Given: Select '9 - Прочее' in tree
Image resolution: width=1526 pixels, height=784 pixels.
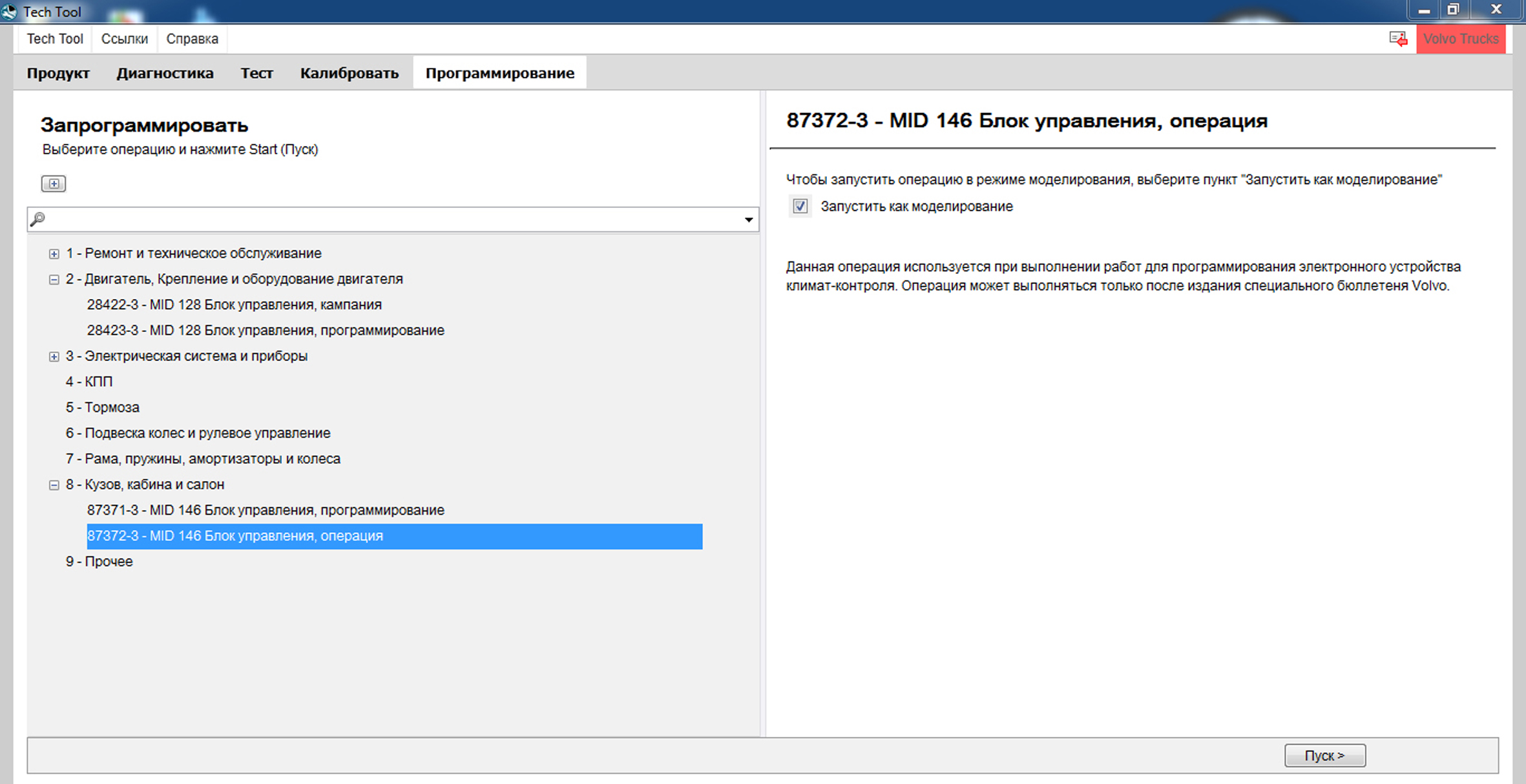Looking at the screenshot, I should (99, 562).
